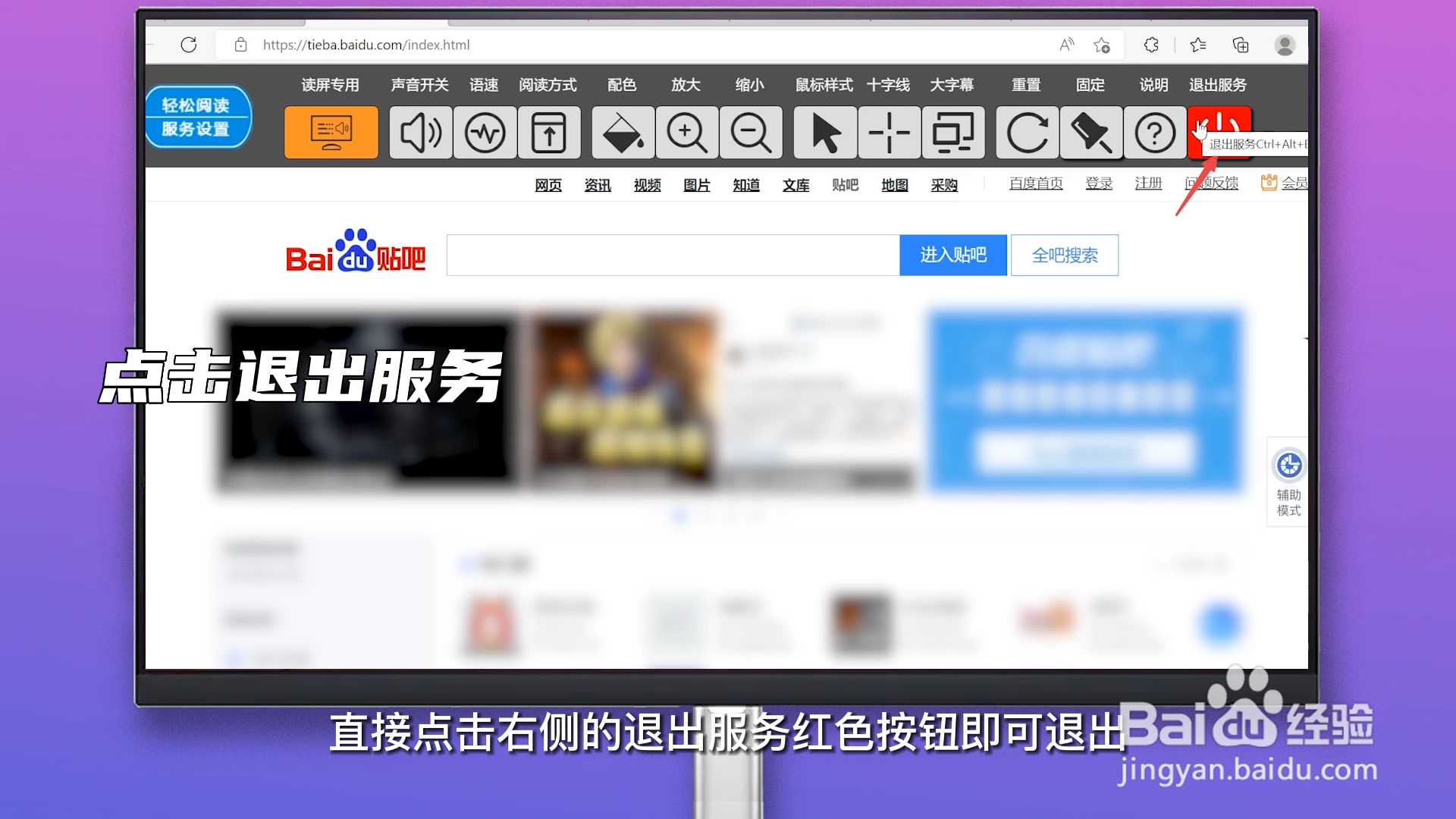Open the help question mark icon

coord(1155,133)
